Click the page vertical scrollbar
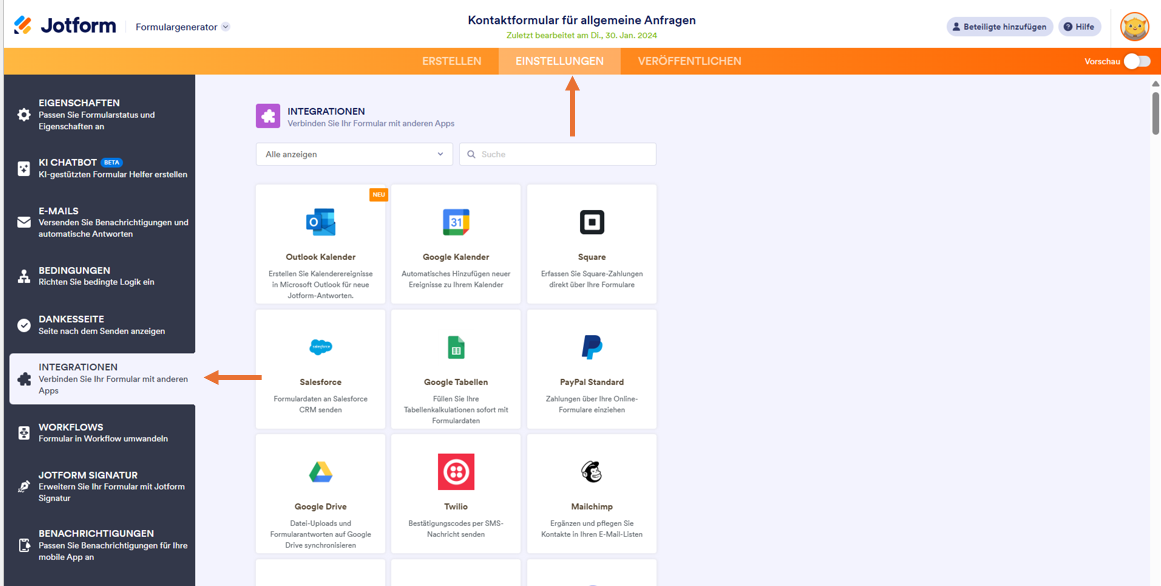 point(1155,111)
